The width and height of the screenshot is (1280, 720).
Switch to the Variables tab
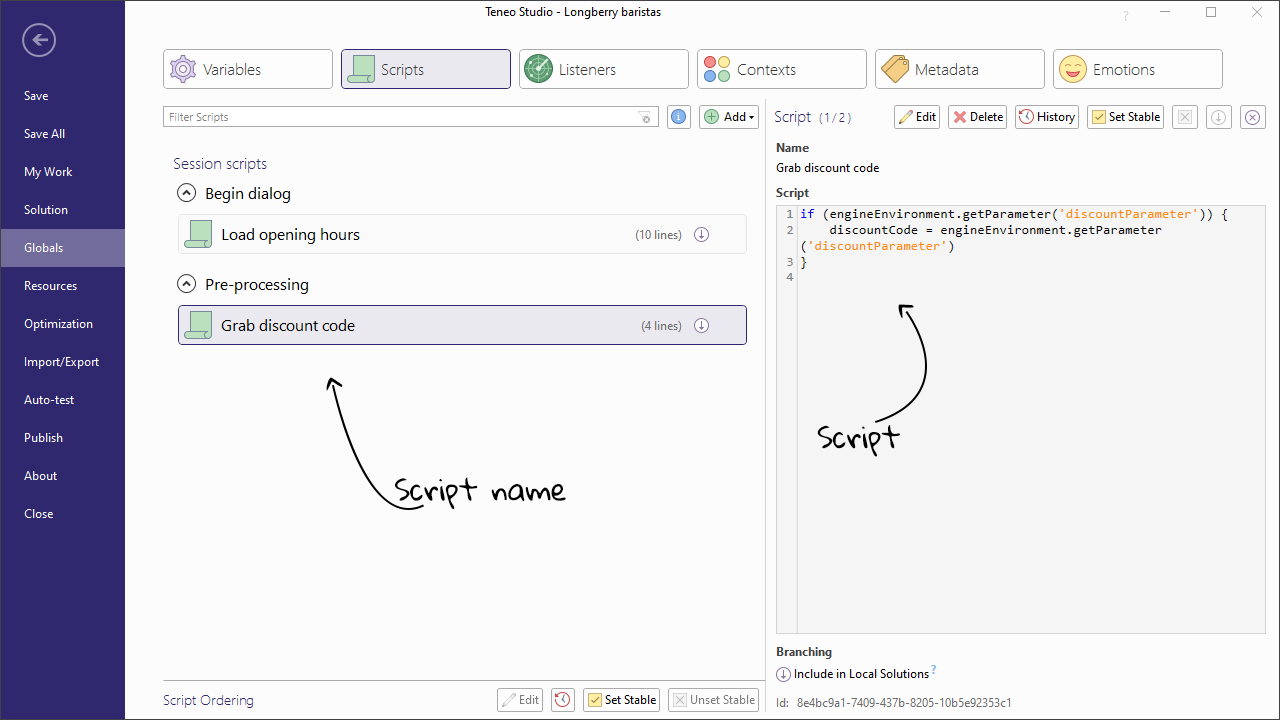point(248,70)
